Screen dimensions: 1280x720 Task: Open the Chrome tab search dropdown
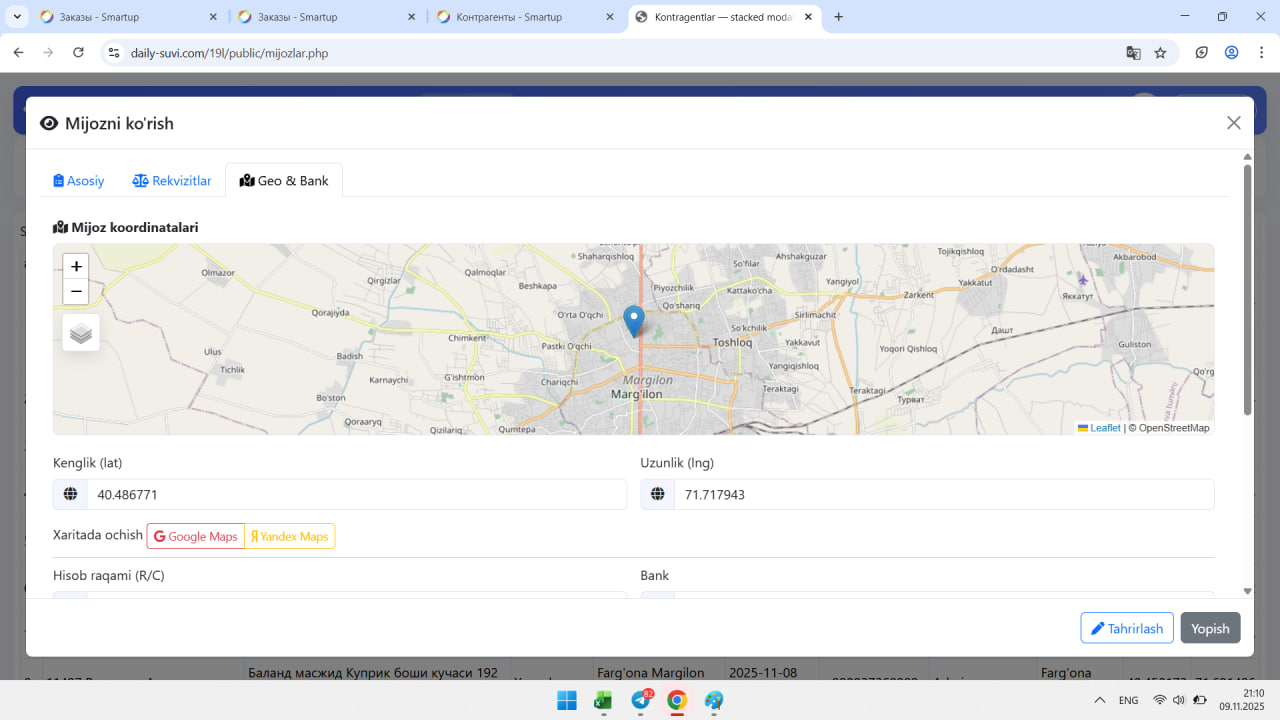[17, 17]
